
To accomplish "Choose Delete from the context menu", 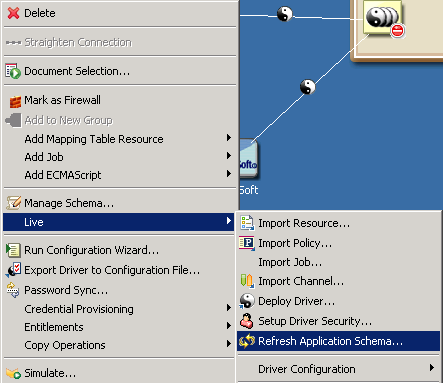I will [x=119, y=13].
